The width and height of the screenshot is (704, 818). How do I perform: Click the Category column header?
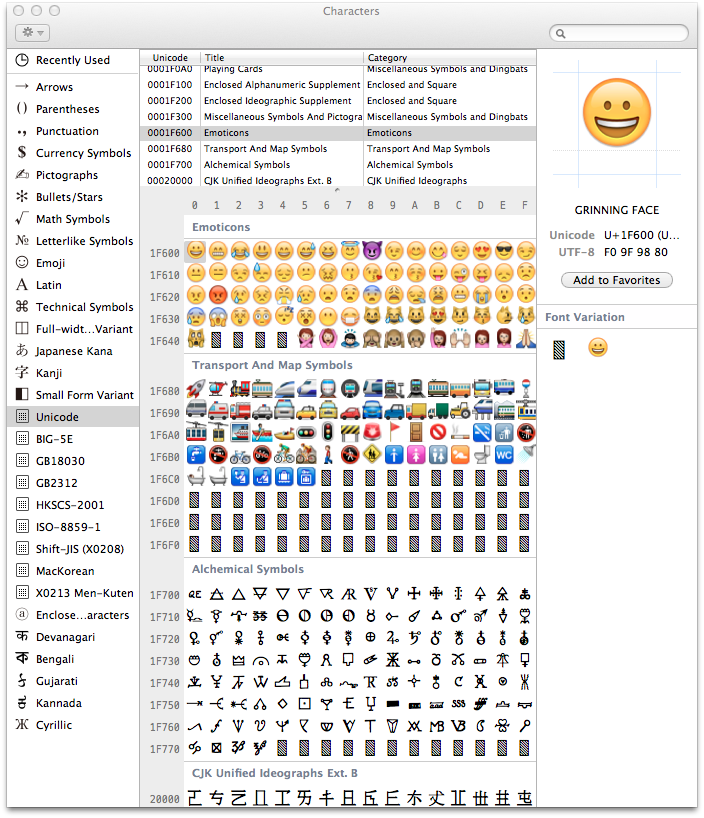(450, 57)
